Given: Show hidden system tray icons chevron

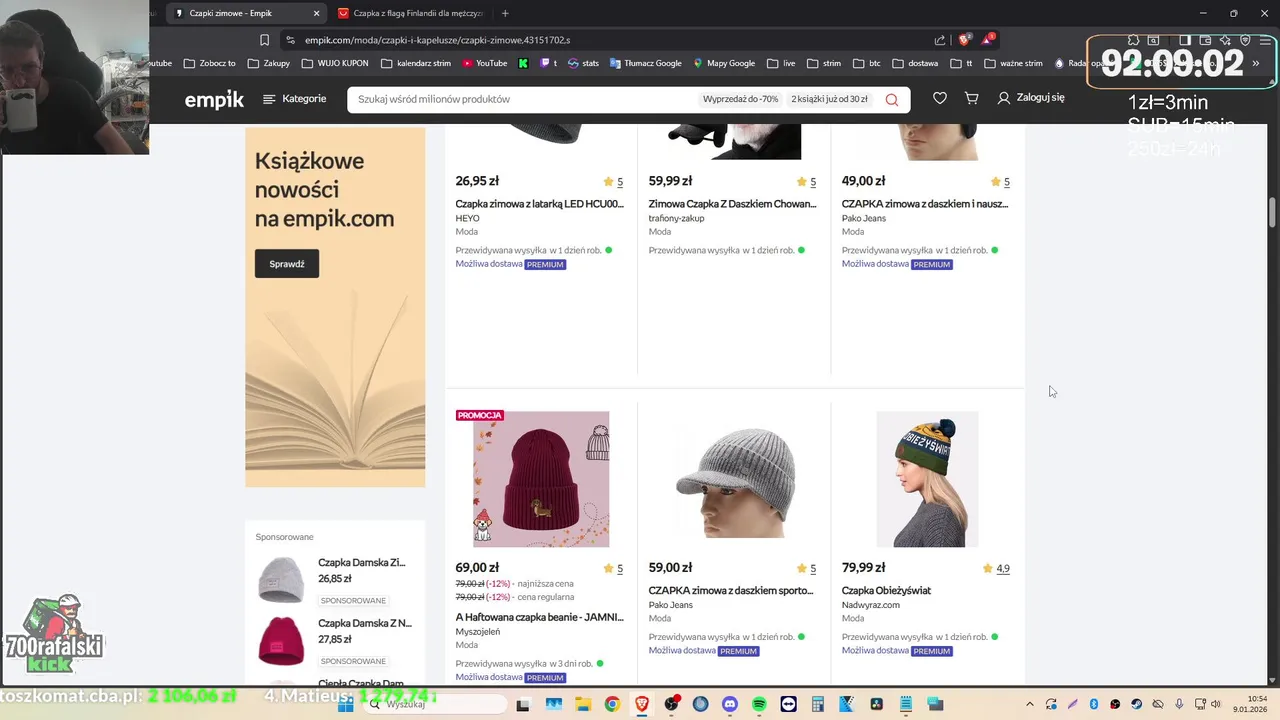Looking at the screenshot, I should pyautogui.click(x=1030, y=704).
